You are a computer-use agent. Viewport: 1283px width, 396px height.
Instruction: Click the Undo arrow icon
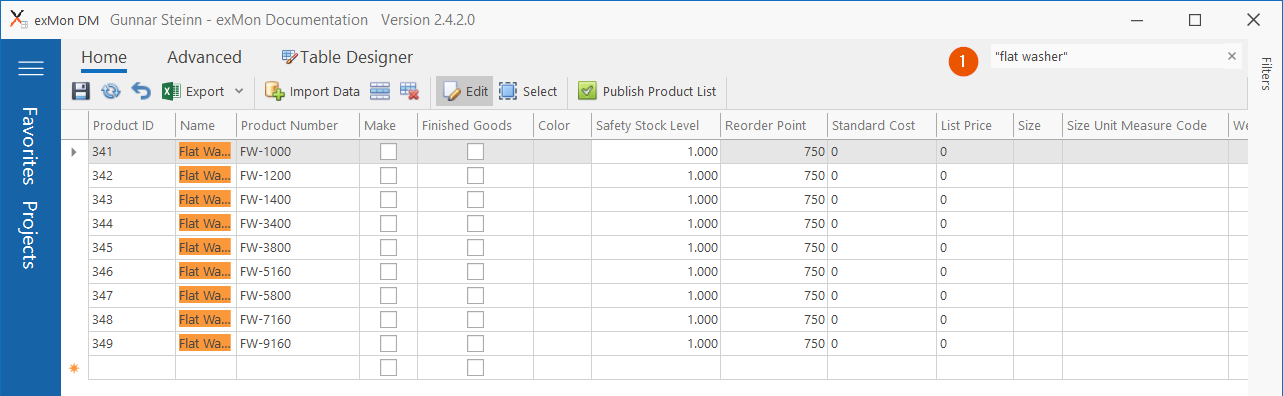pyautogui.click(x=141, y=91)
